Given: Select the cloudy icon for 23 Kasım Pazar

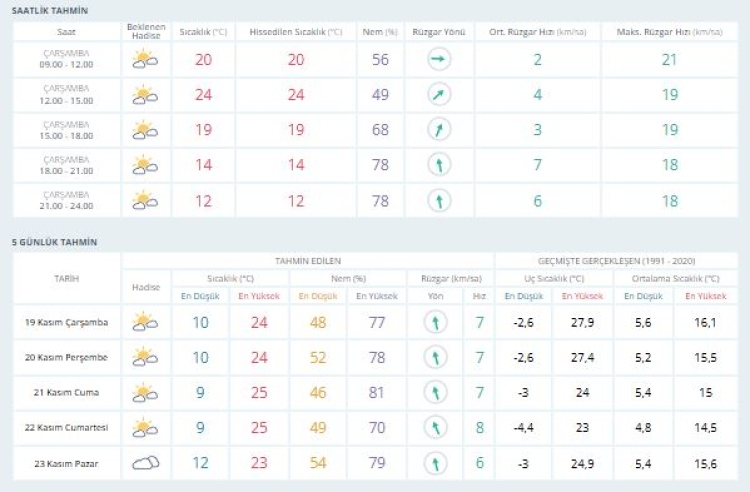Looking at the screenshot, I should [x=146, y=463].
